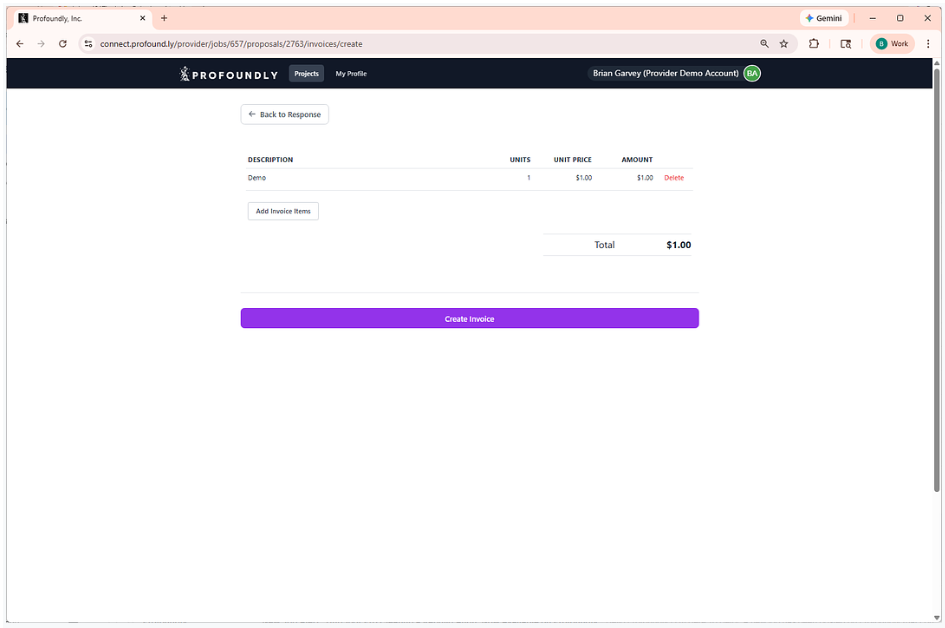Open the Work profile menu in Chrome

(890, 44)
